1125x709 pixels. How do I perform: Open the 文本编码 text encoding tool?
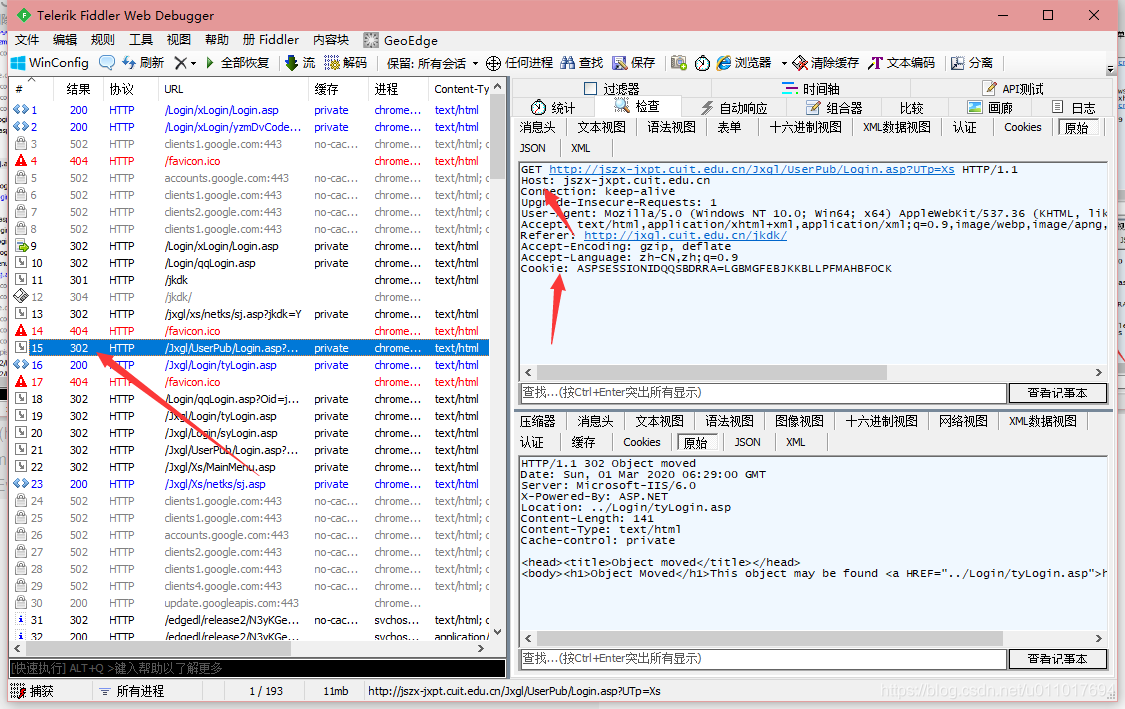click(x=901, y=63)
